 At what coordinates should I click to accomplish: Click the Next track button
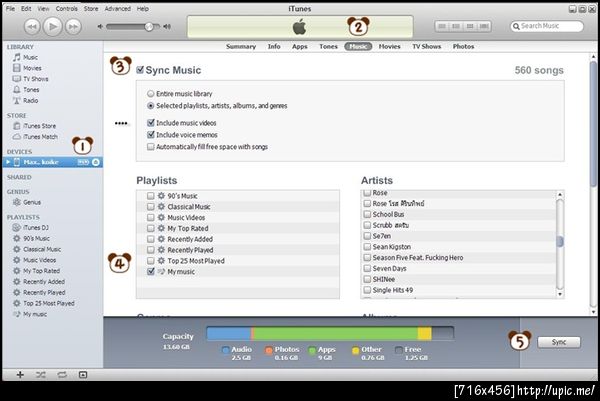73,26
